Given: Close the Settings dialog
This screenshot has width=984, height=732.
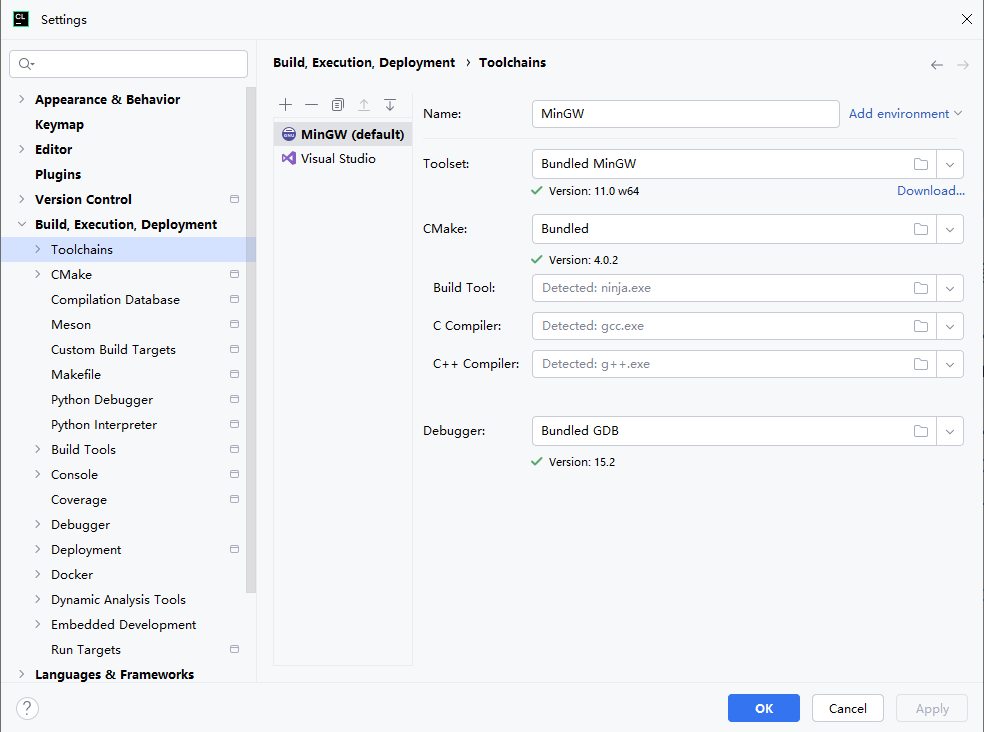Looking at the screenshot, I should (966, 19).
